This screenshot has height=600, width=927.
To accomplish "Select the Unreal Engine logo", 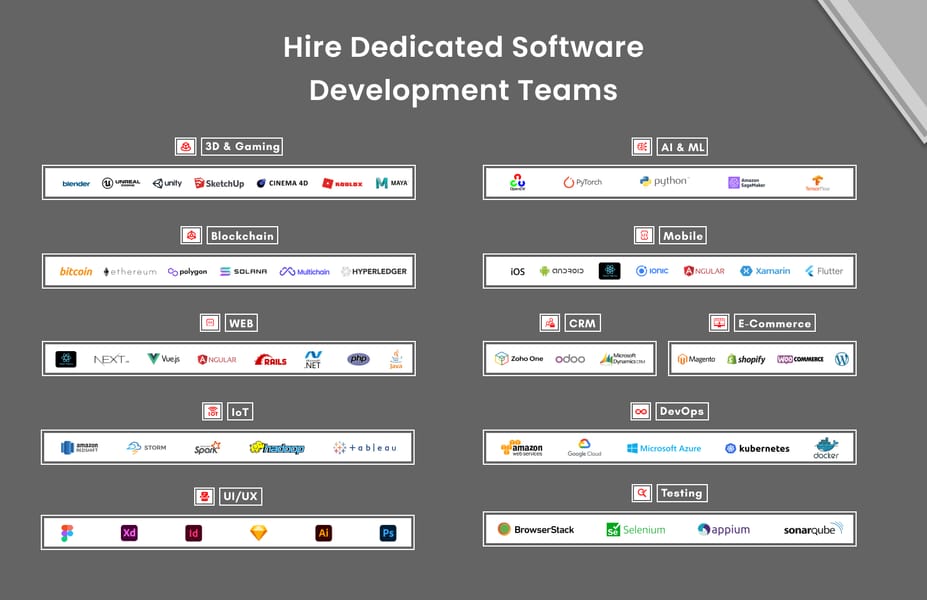I will click(x=121, y=183).
